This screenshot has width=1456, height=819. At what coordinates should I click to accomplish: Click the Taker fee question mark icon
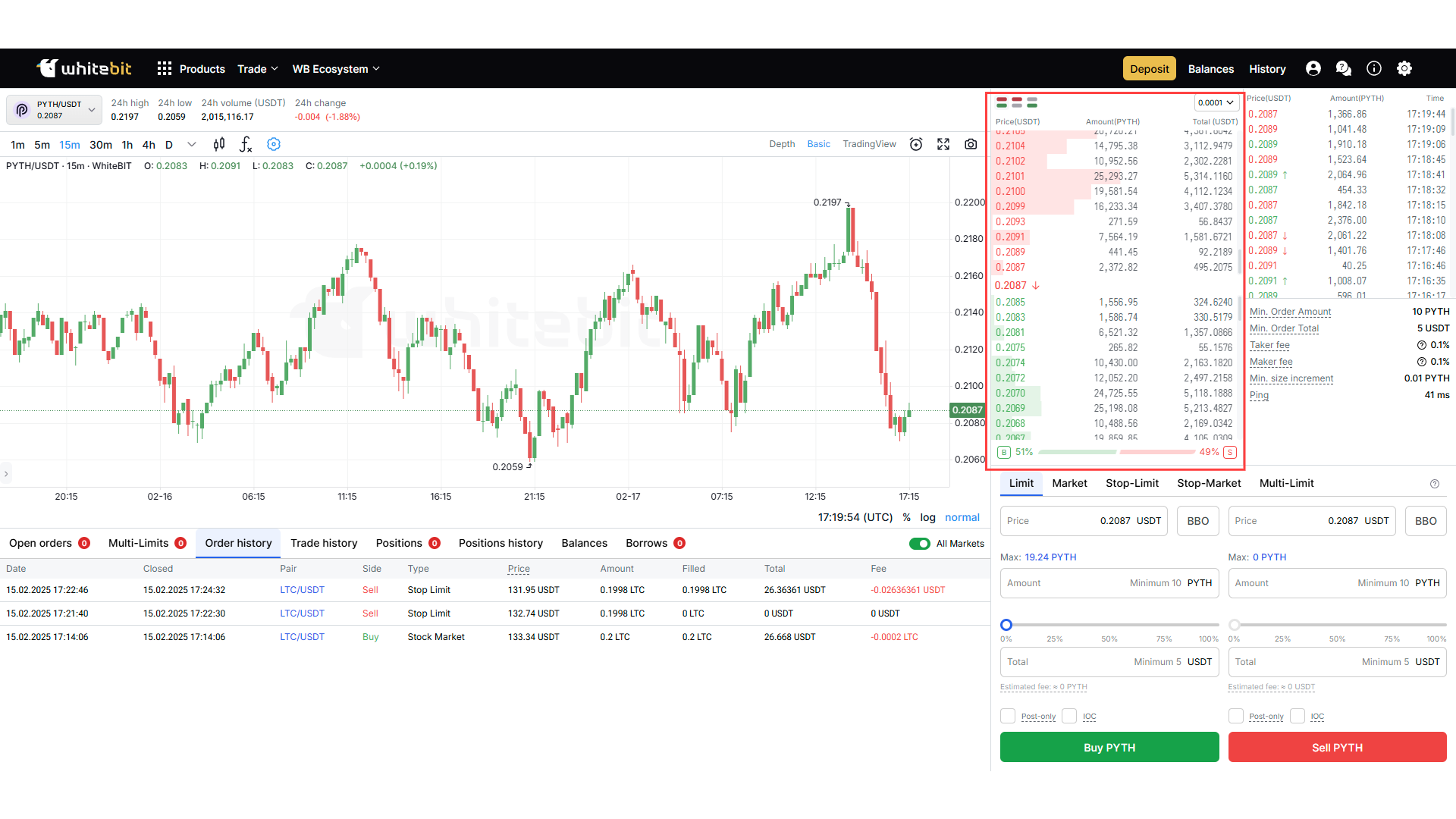click(1422, 345)
